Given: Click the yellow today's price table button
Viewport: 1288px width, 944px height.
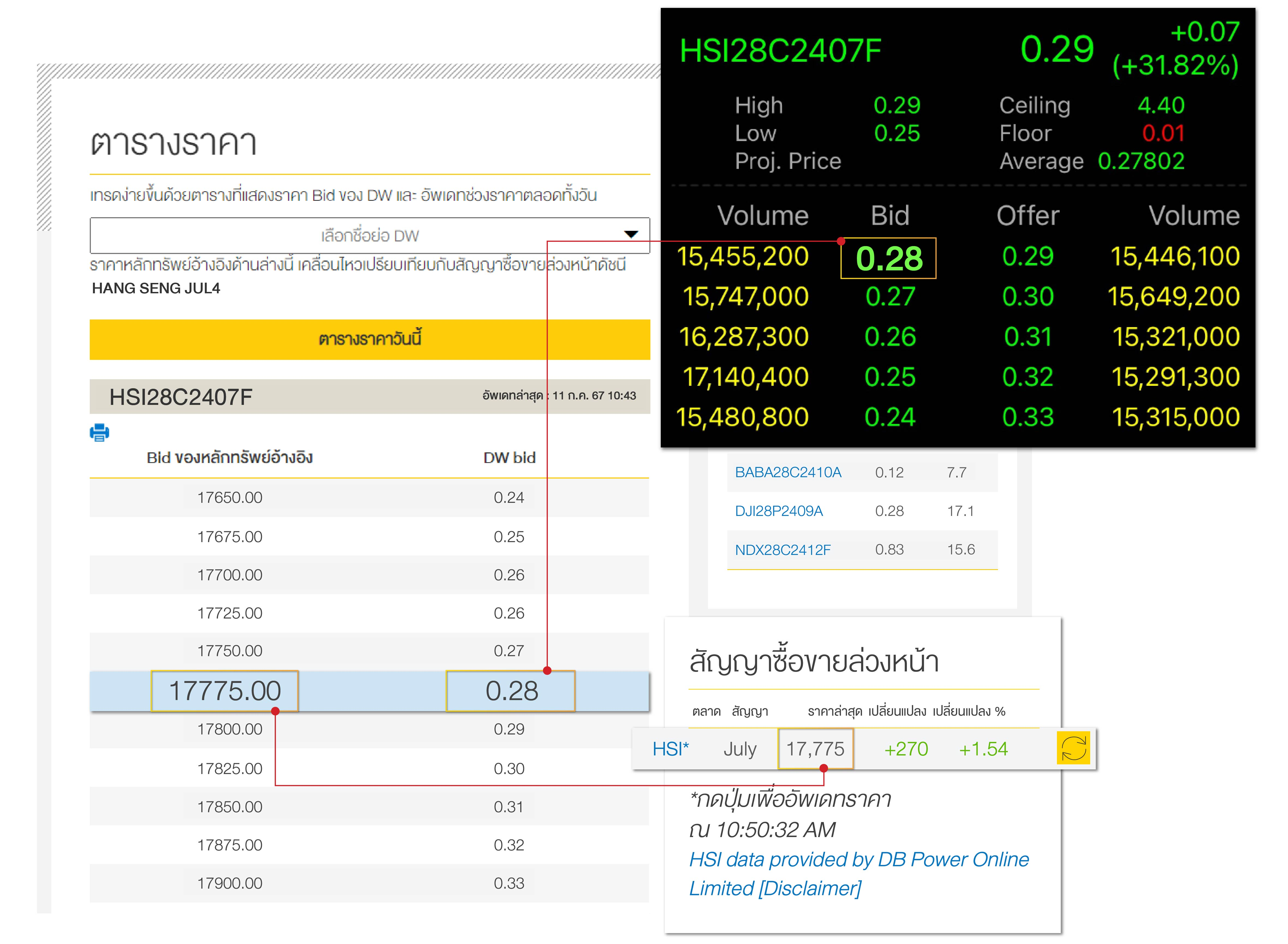Looking at the screenshot, I should click(x=370, y=339).
